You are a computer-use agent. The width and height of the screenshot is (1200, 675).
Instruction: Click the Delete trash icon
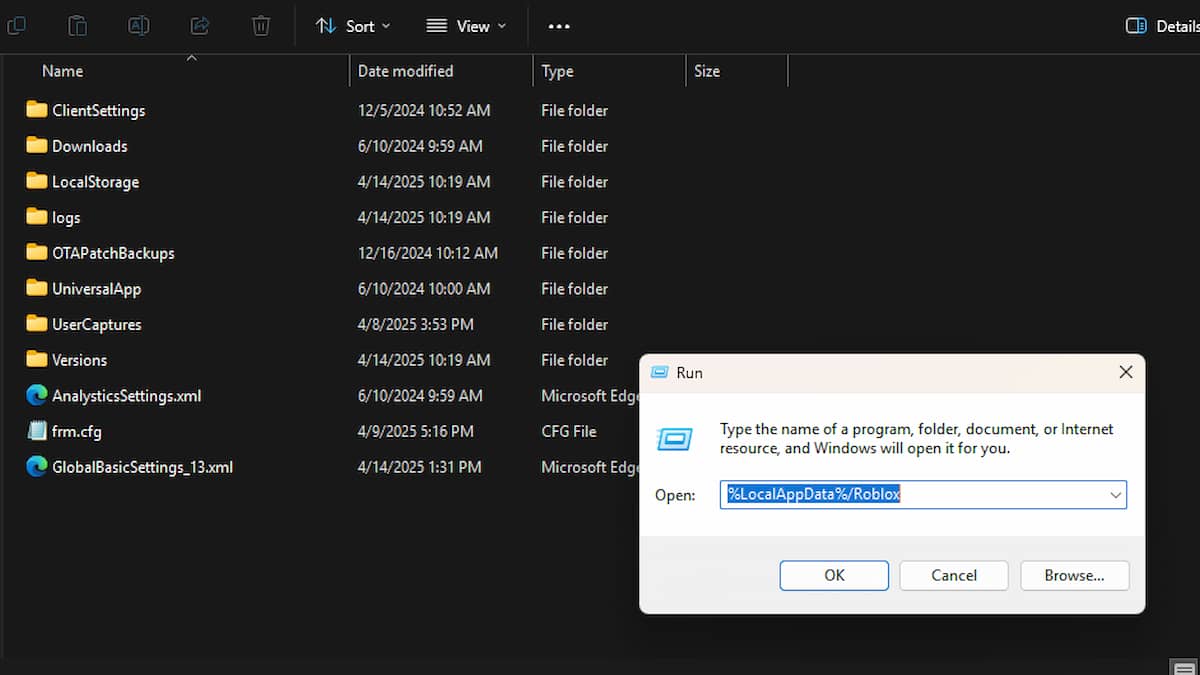pos(260,26)
